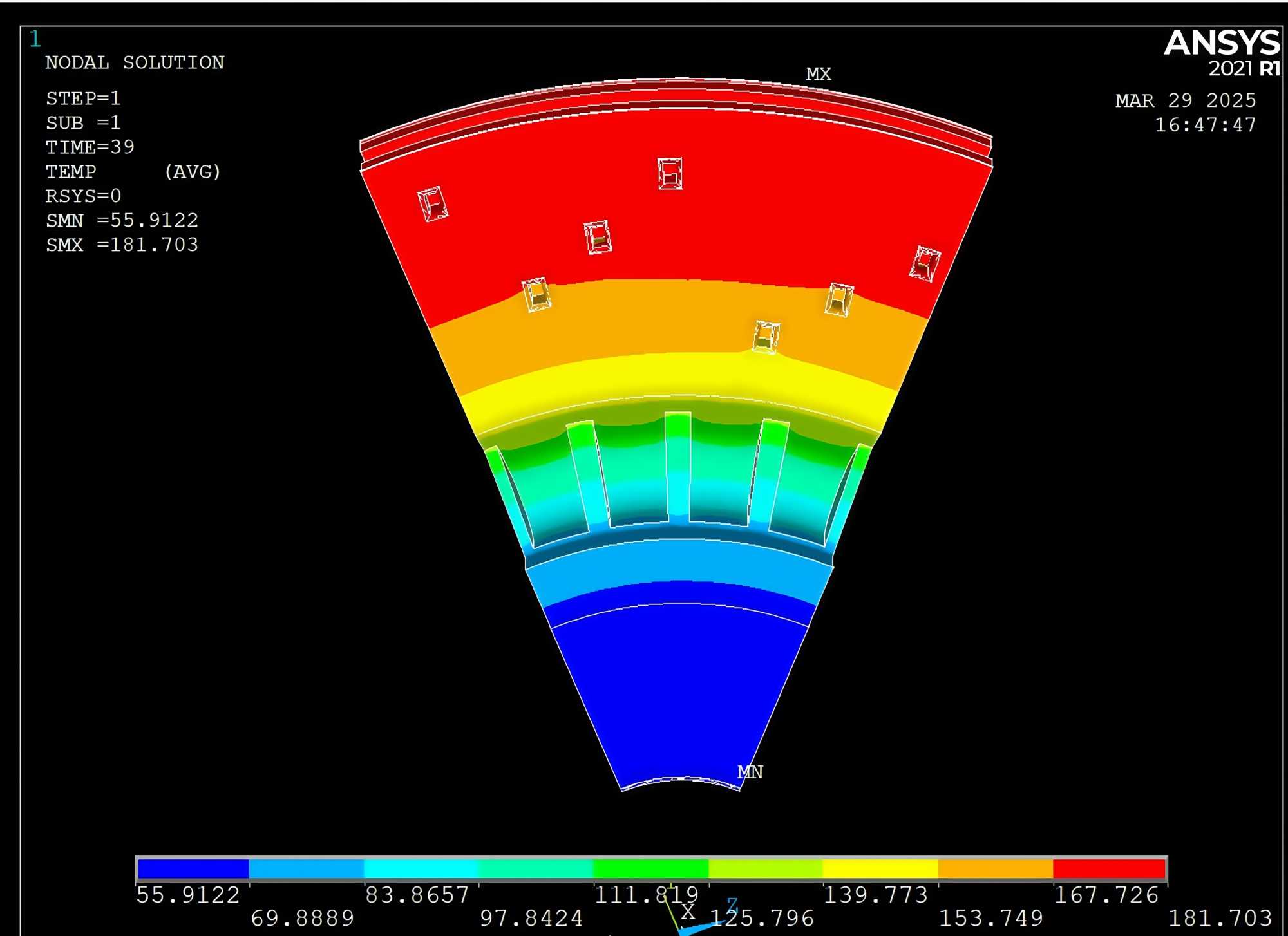Viewport: 1288px width, 936px height.
Task: Click the SMN =55.9122 text
Action: click(x=122, y=220)
